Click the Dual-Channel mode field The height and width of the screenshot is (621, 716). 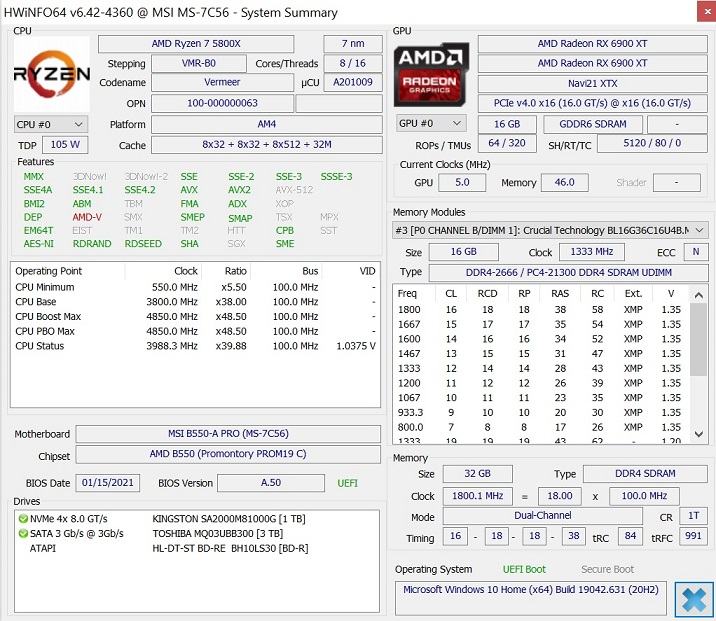[x=542, y=516]
